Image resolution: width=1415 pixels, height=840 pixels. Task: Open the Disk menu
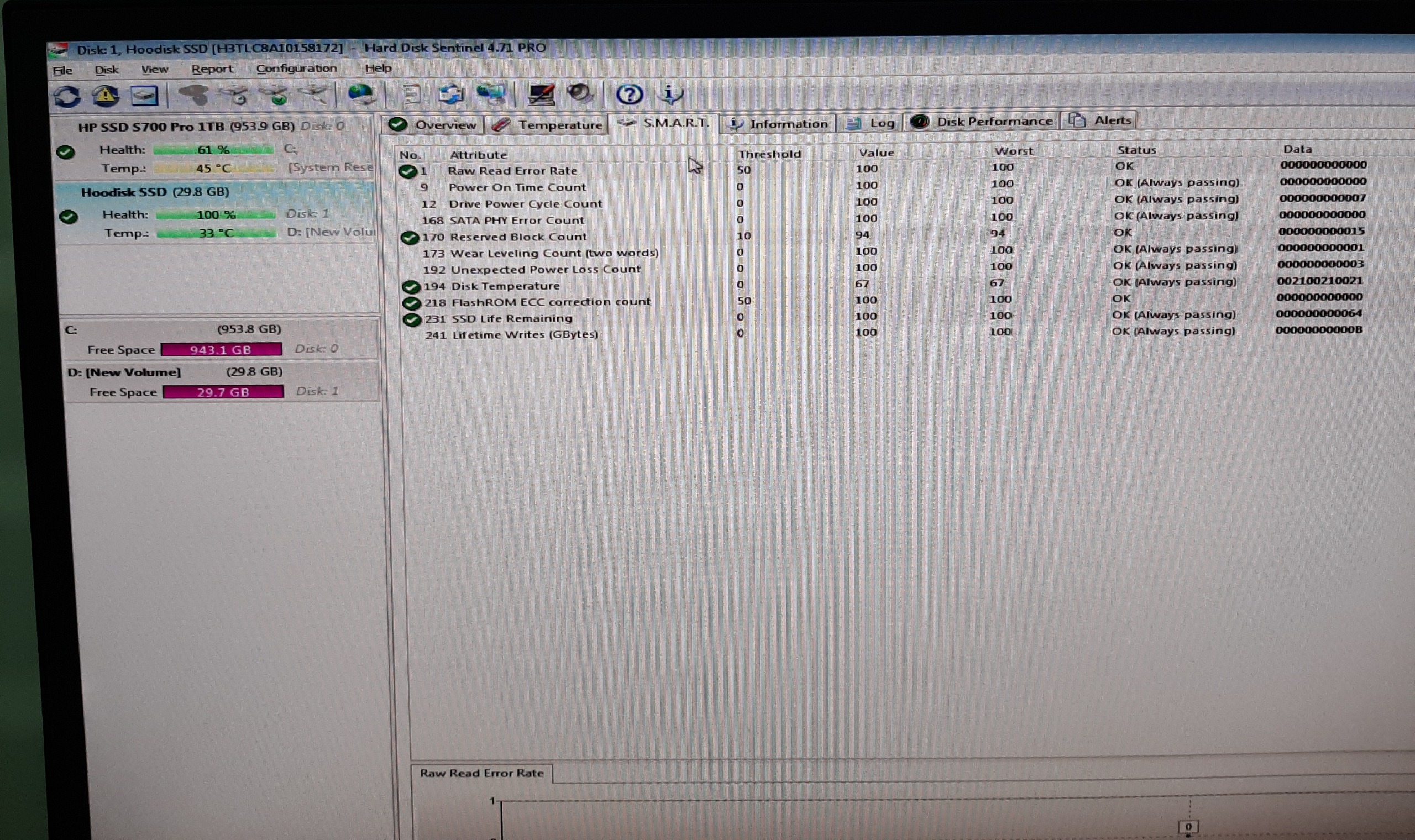[107, 70]
